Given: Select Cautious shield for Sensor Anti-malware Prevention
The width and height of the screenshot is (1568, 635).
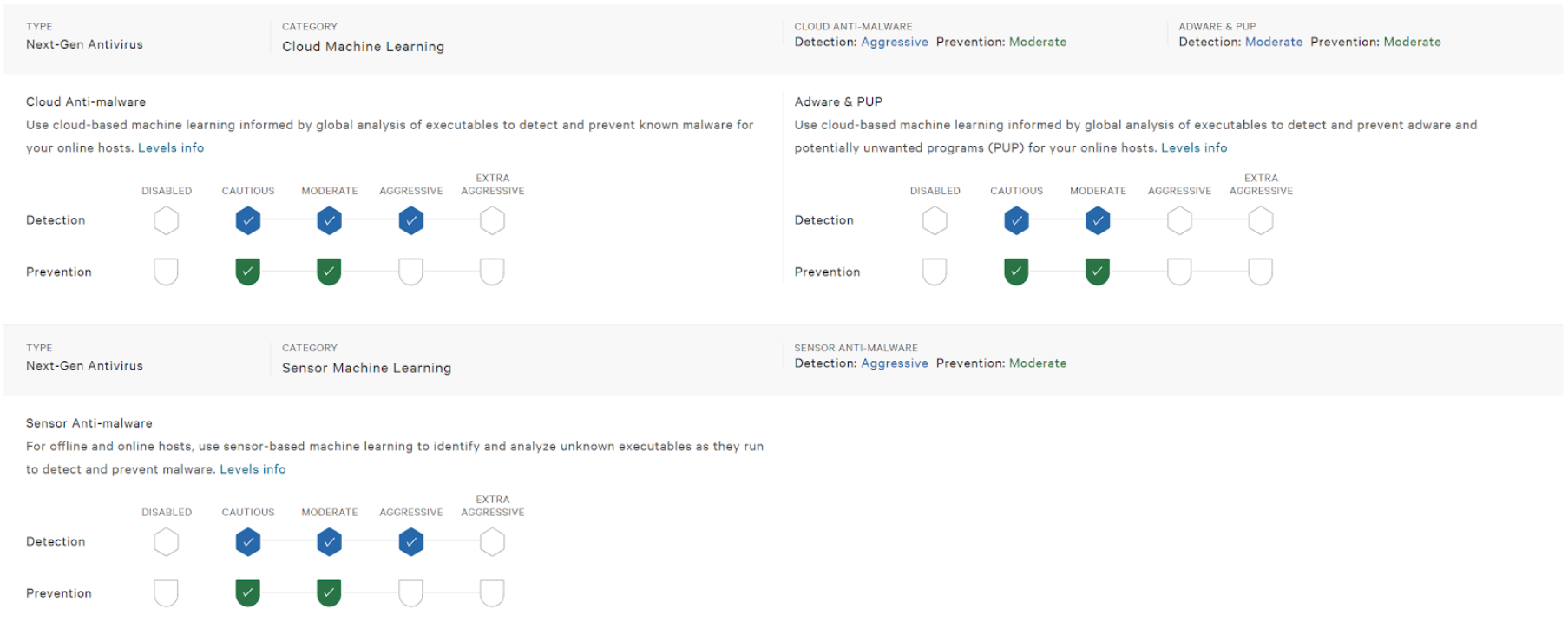Looking at the screenshot, I should point(248,593).
